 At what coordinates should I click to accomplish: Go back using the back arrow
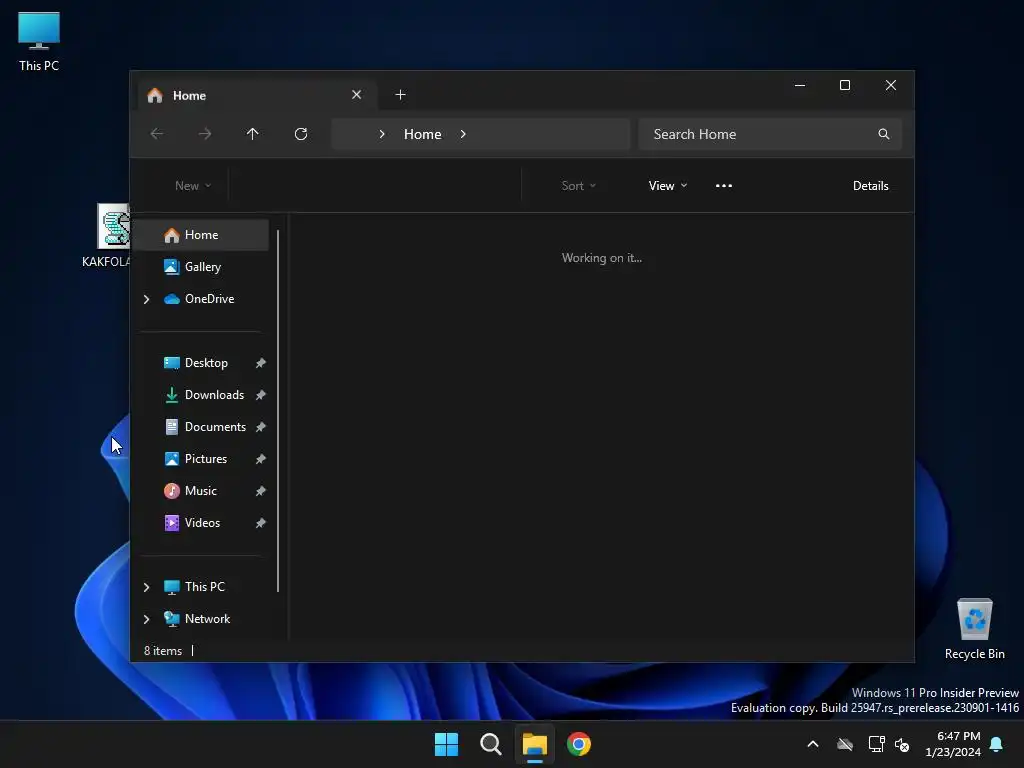[157, 134]
